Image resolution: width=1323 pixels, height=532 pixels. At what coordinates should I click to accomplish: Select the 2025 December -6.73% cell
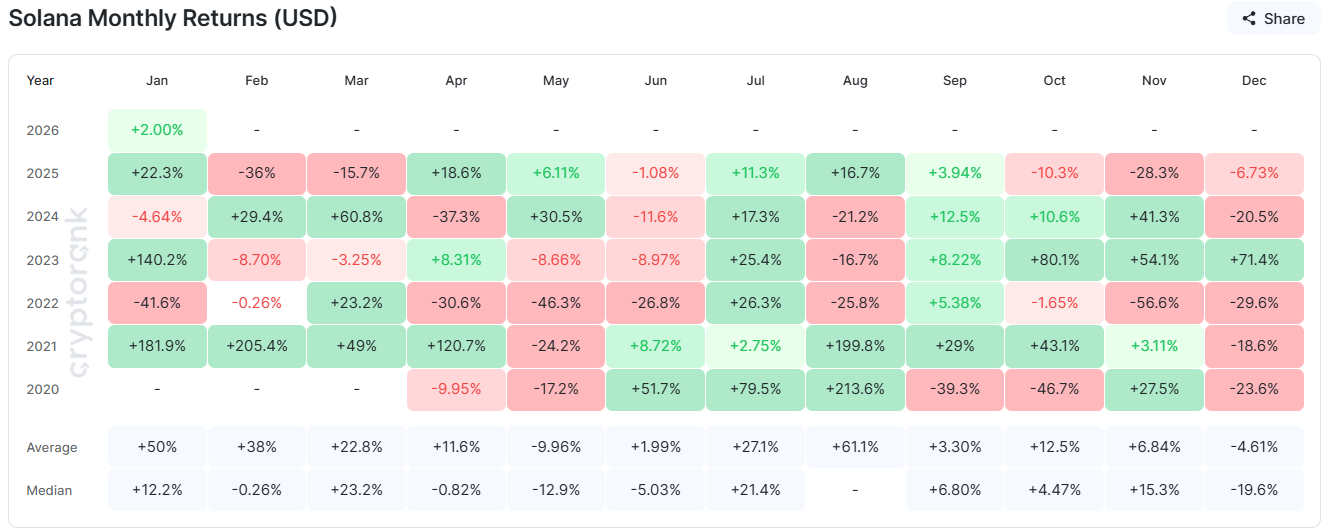(1254, 173)
